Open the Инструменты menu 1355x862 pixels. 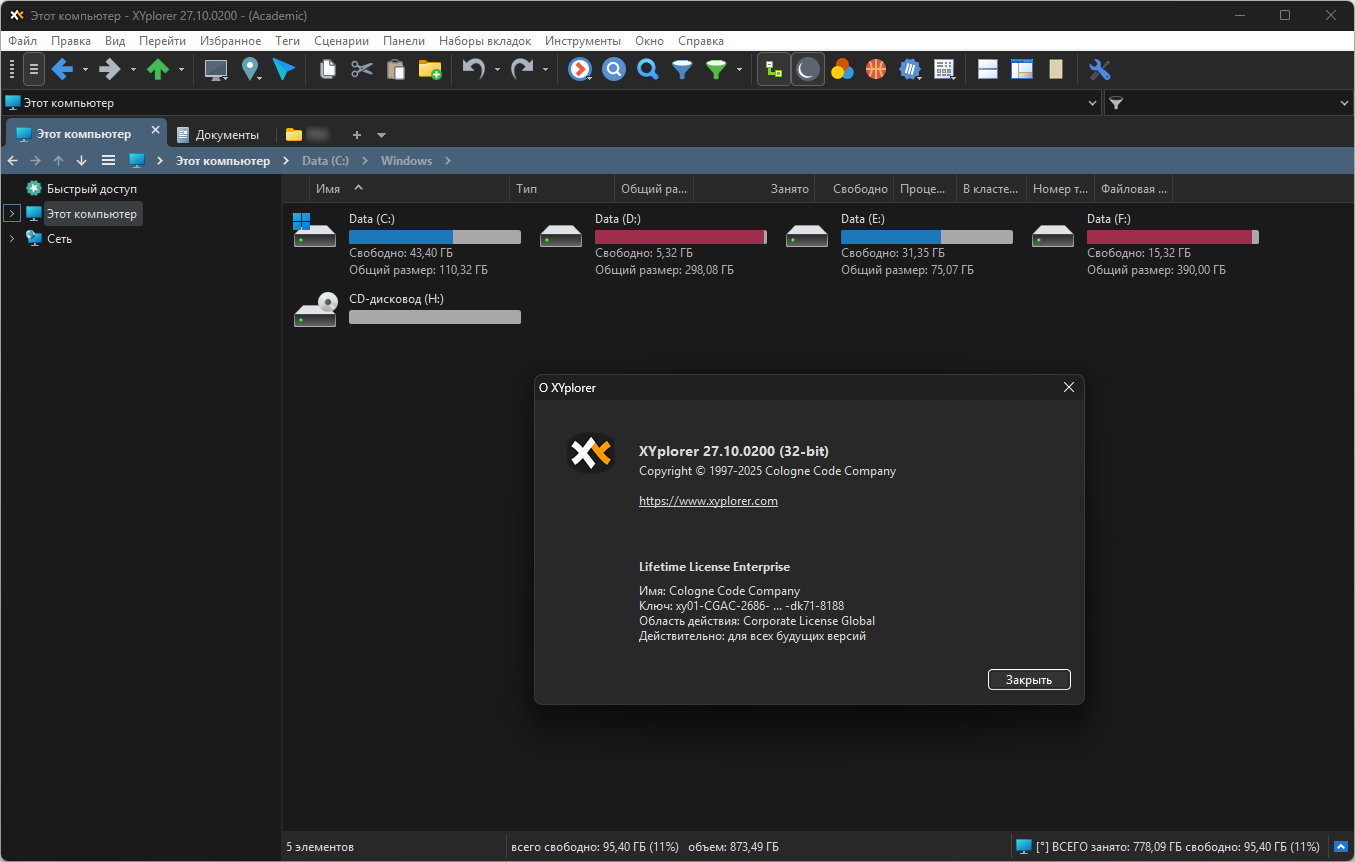583,41
